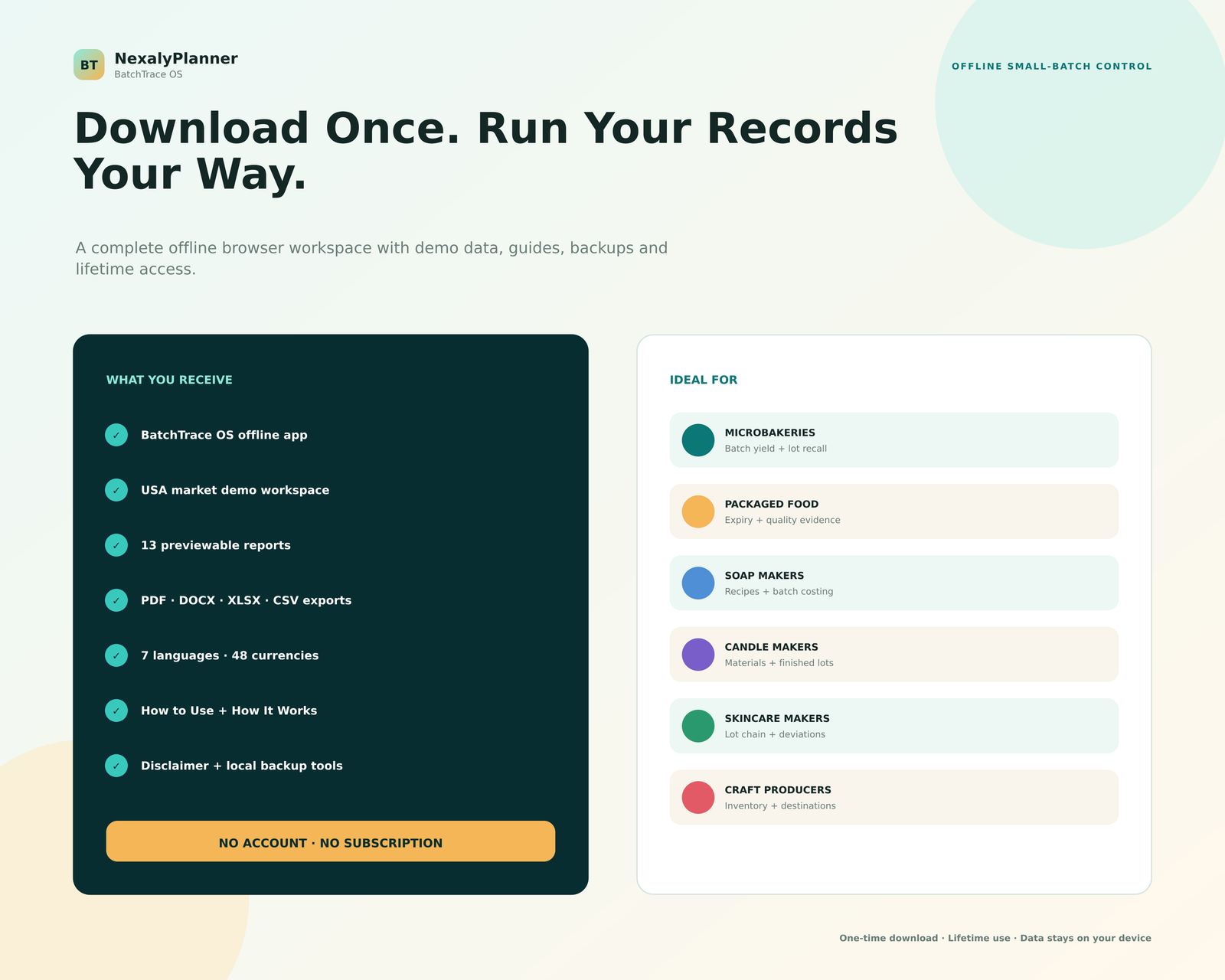Select Disclaimer + local backup tools text

242,766
